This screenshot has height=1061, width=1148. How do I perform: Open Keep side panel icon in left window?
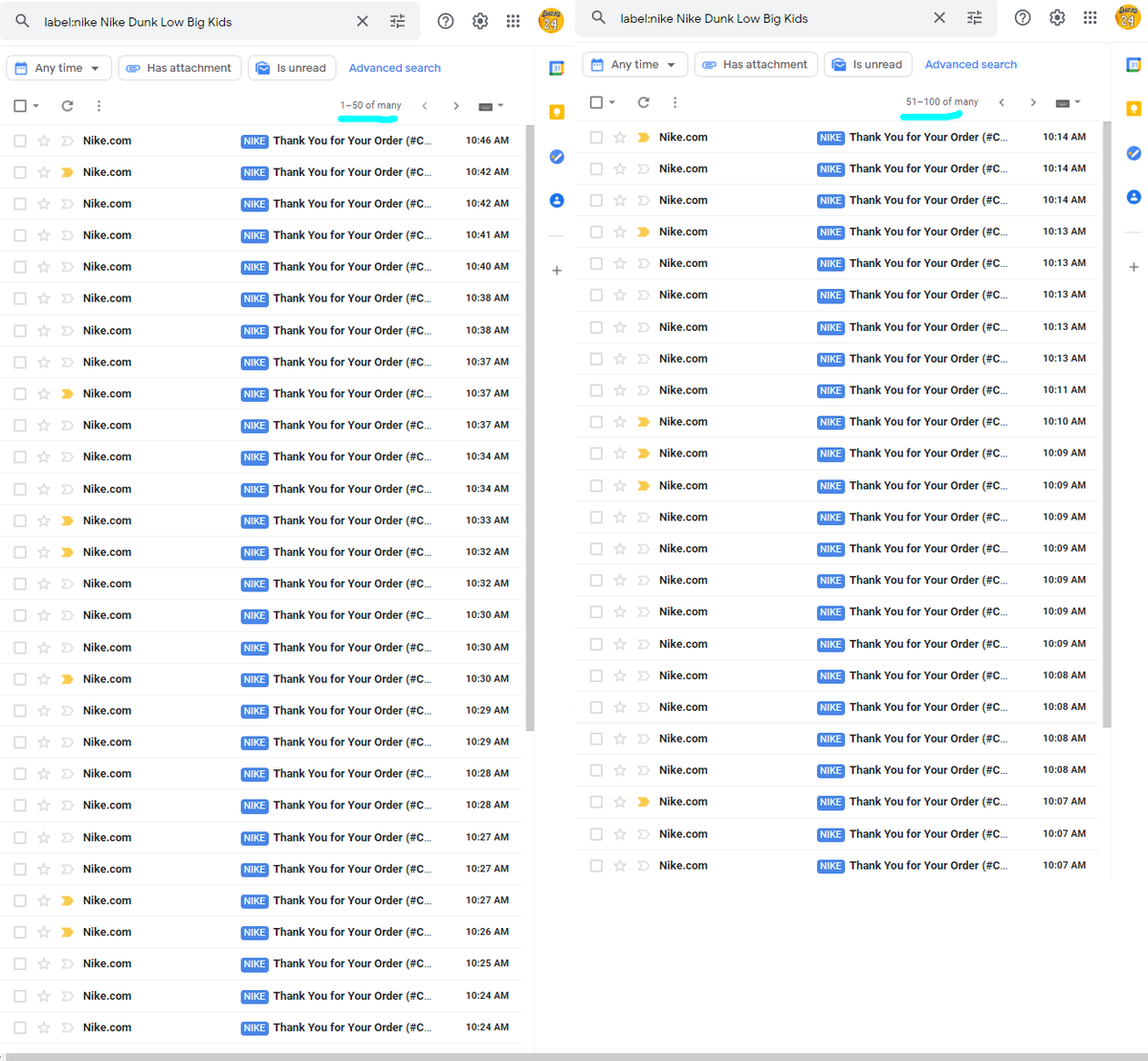[x=557, y=112]
